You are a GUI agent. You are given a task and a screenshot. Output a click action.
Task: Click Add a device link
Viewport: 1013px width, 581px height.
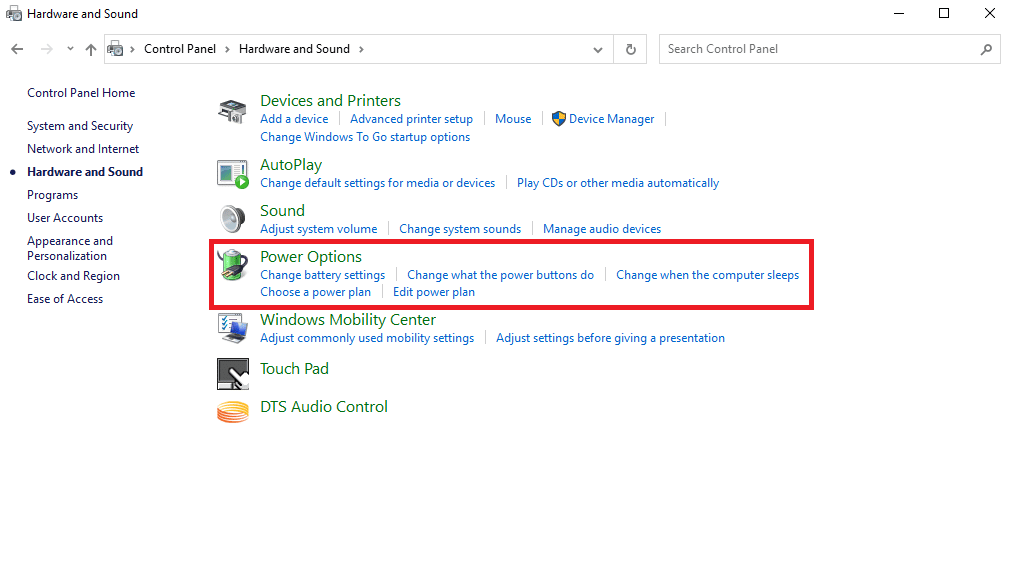pyautogui.click(x=294, y=119)
